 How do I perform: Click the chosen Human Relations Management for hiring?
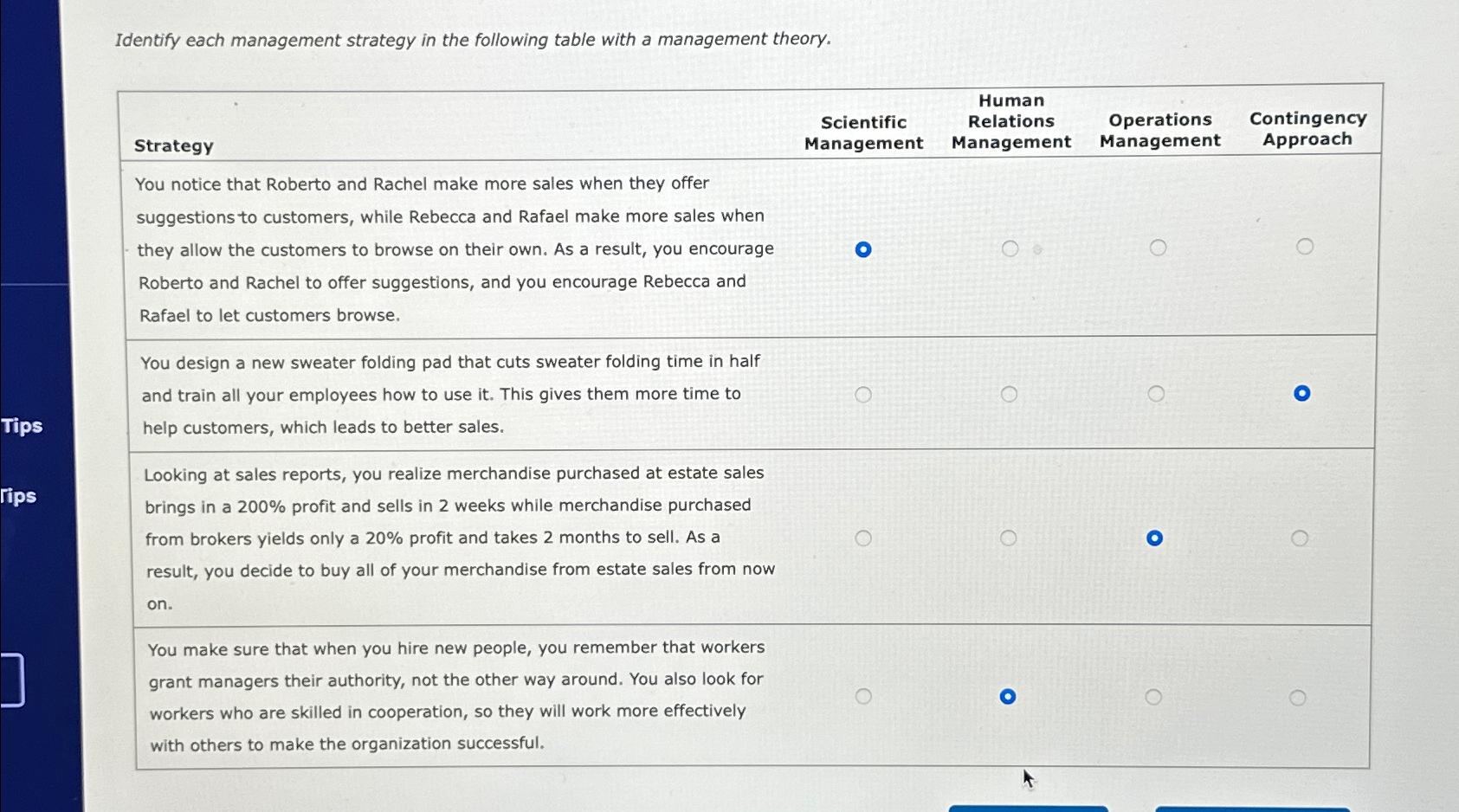(x=1008, y=696)
